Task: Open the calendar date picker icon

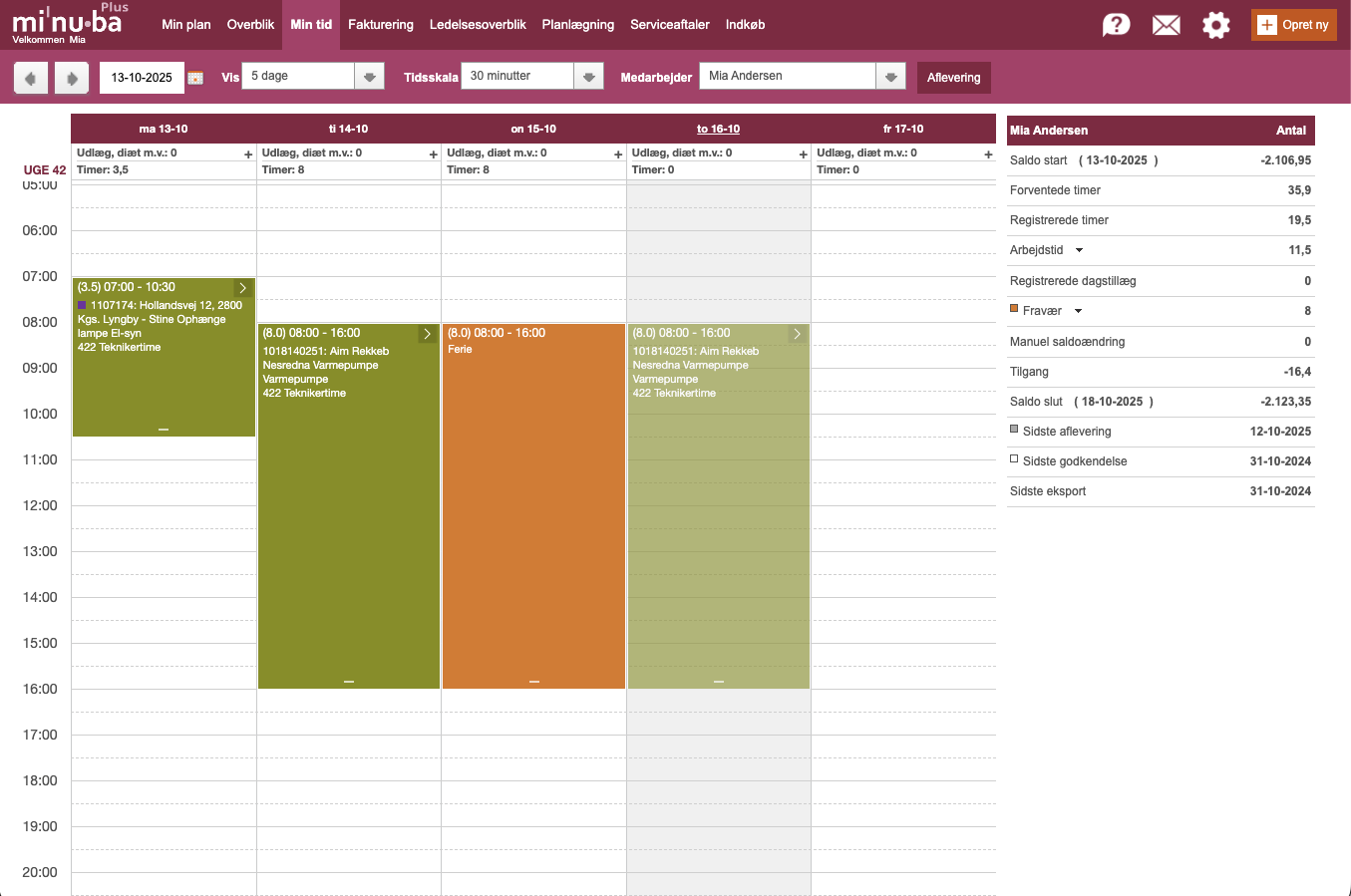Action: click(x=195, y=78)
